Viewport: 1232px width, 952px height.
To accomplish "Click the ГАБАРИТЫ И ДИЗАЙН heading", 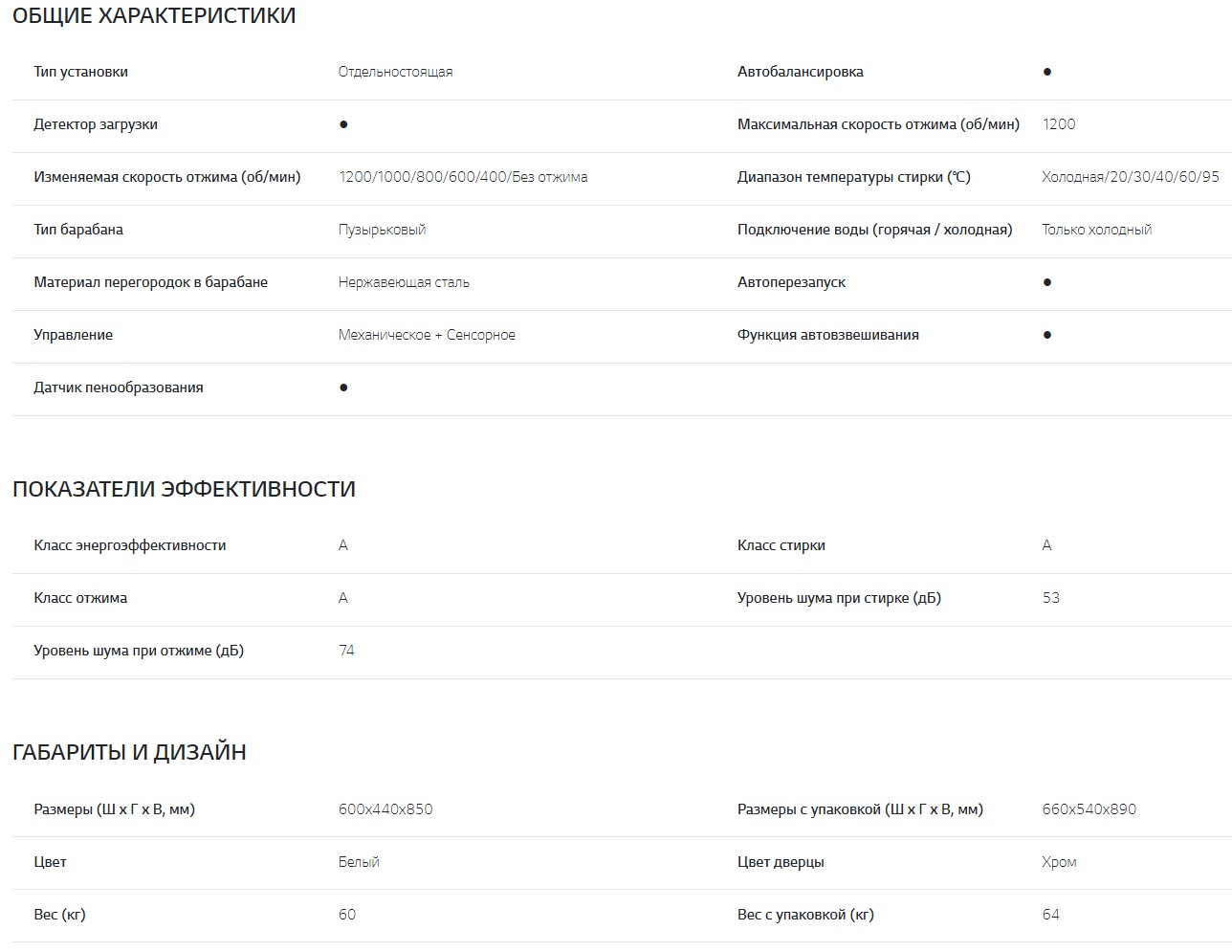I will (129, 752).
